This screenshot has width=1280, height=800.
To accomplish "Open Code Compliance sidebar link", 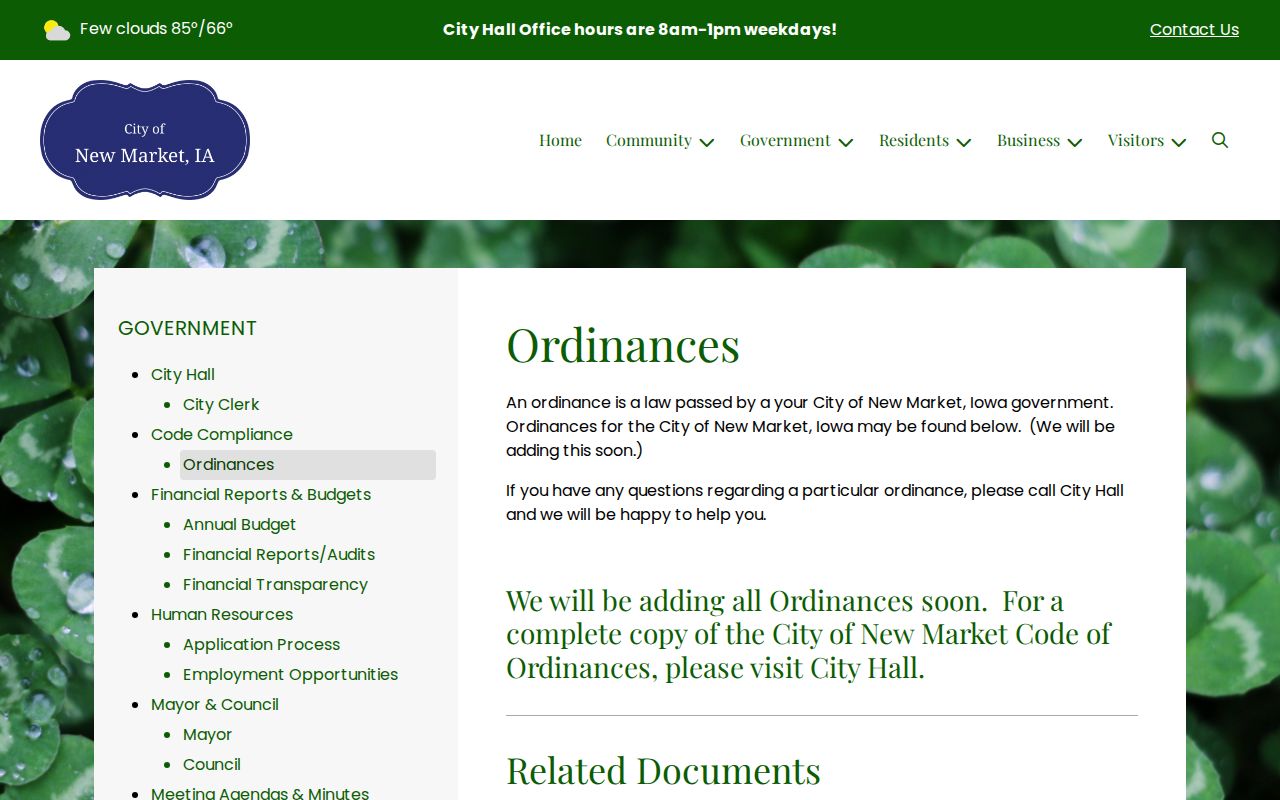I will (222, 434).
